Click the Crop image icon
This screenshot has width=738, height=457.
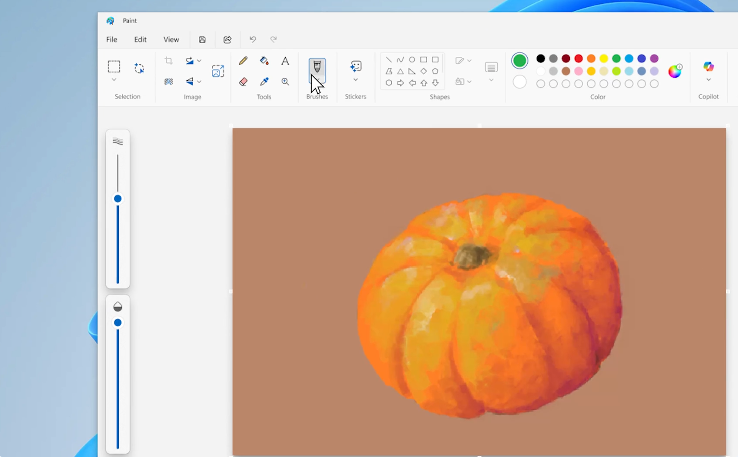click(169, 61)
